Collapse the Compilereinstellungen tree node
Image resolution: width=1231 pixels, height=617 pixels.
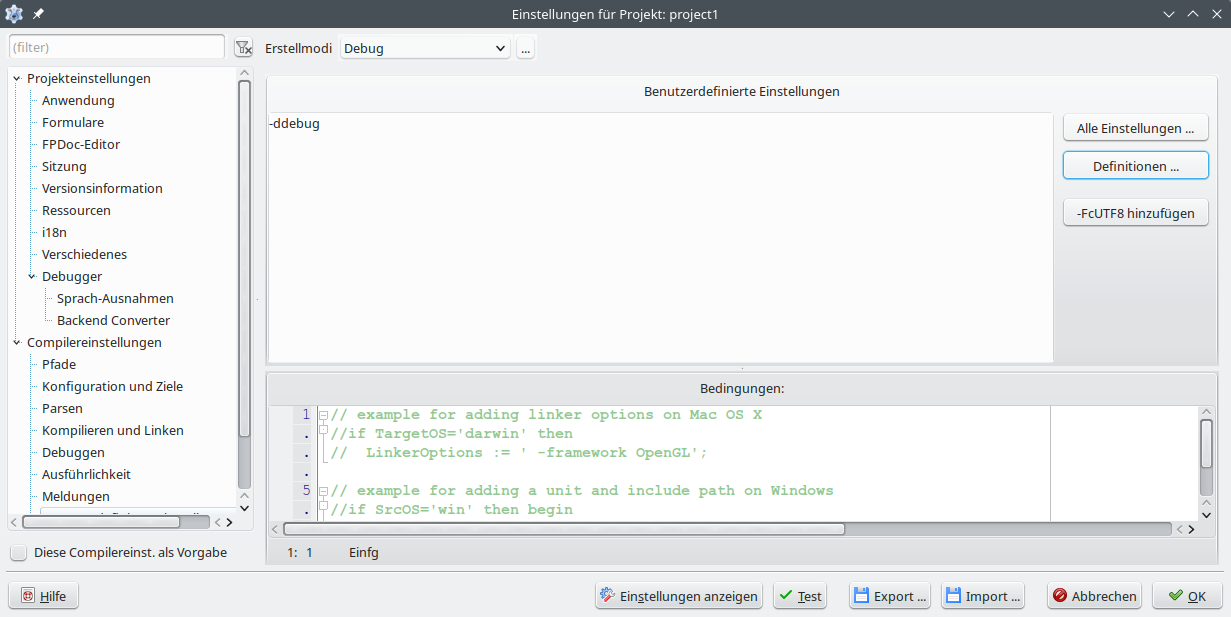(17, 342)
